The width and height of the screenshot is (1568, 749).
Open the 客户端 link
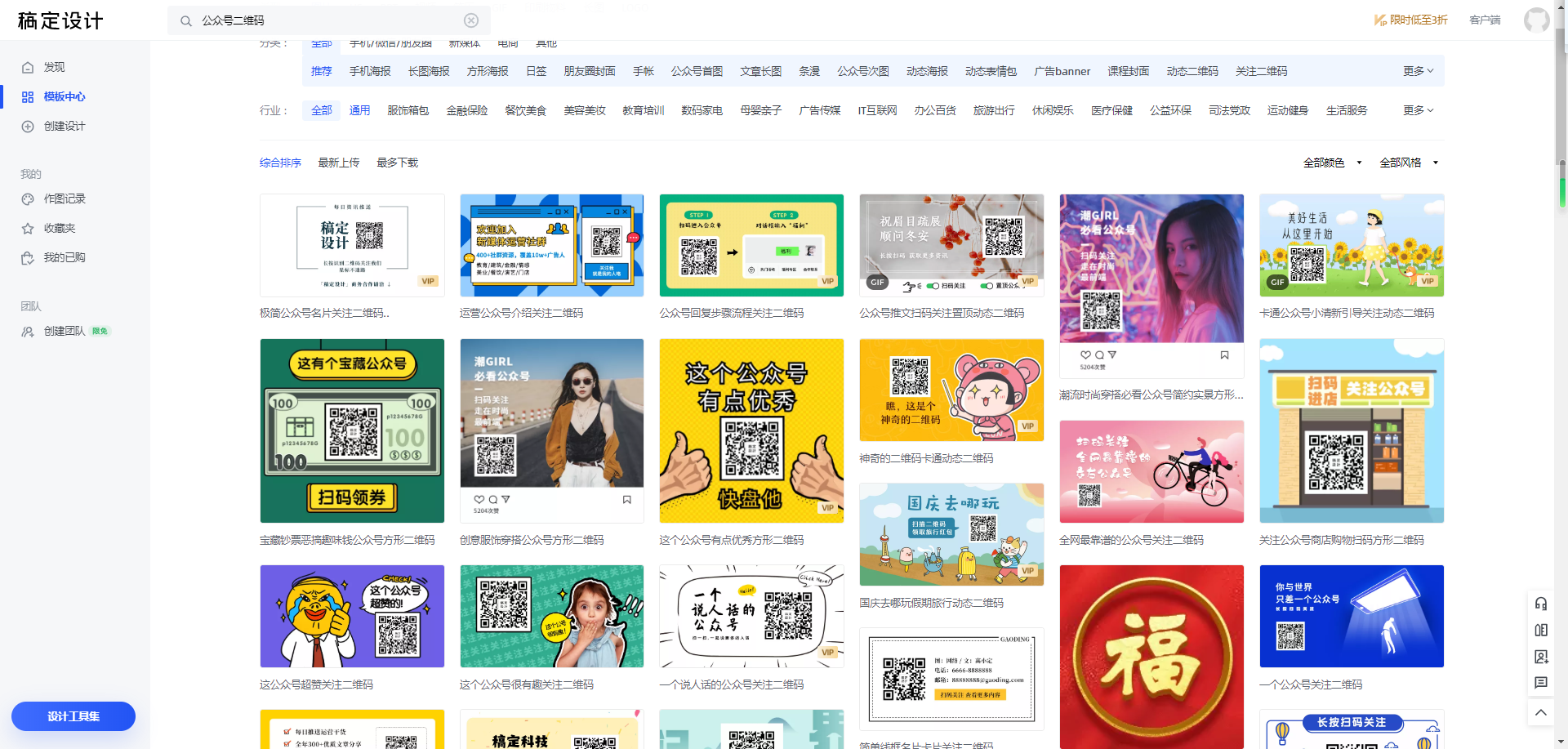(x=1485, y=20)
